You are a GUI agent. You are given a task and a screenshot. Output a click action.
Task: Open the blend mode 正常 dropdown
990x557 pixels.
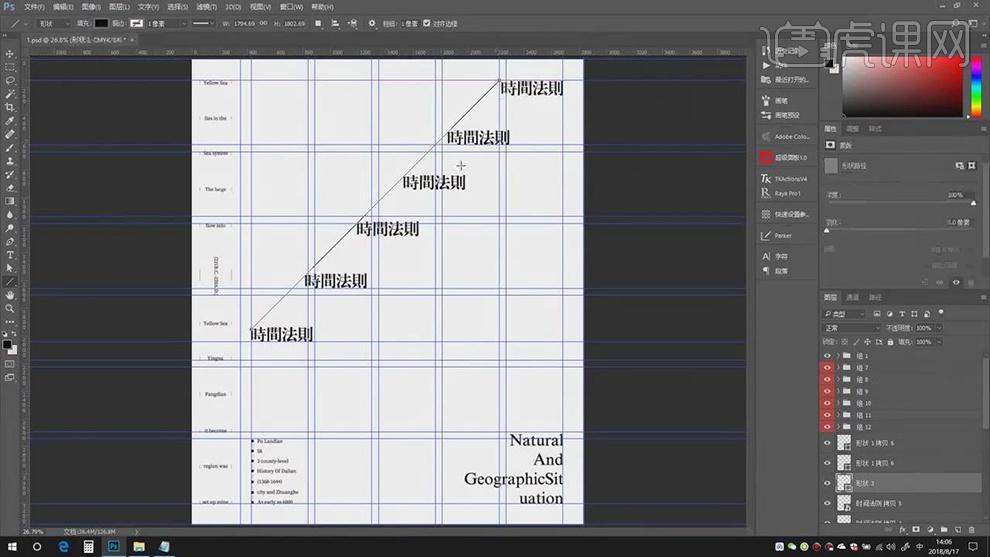[x=850, y=328]
